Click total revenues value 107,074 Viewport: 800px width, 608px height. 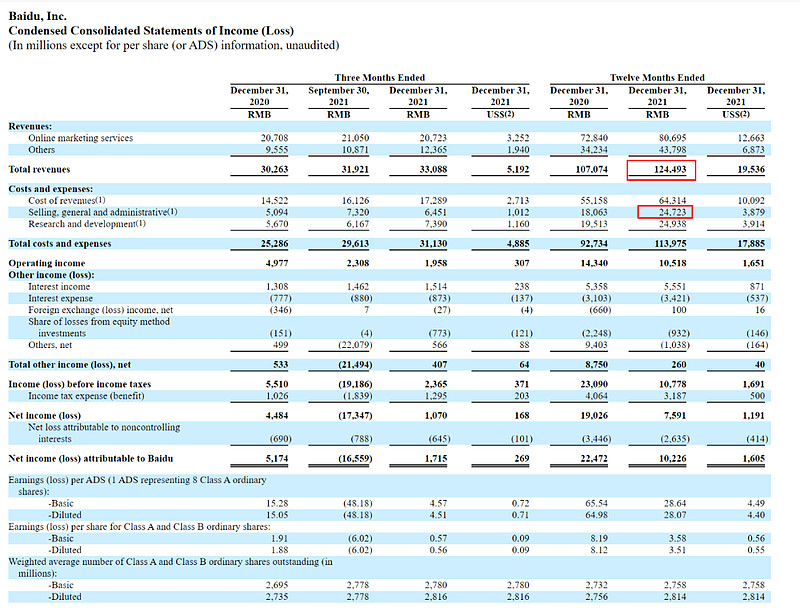591,169
